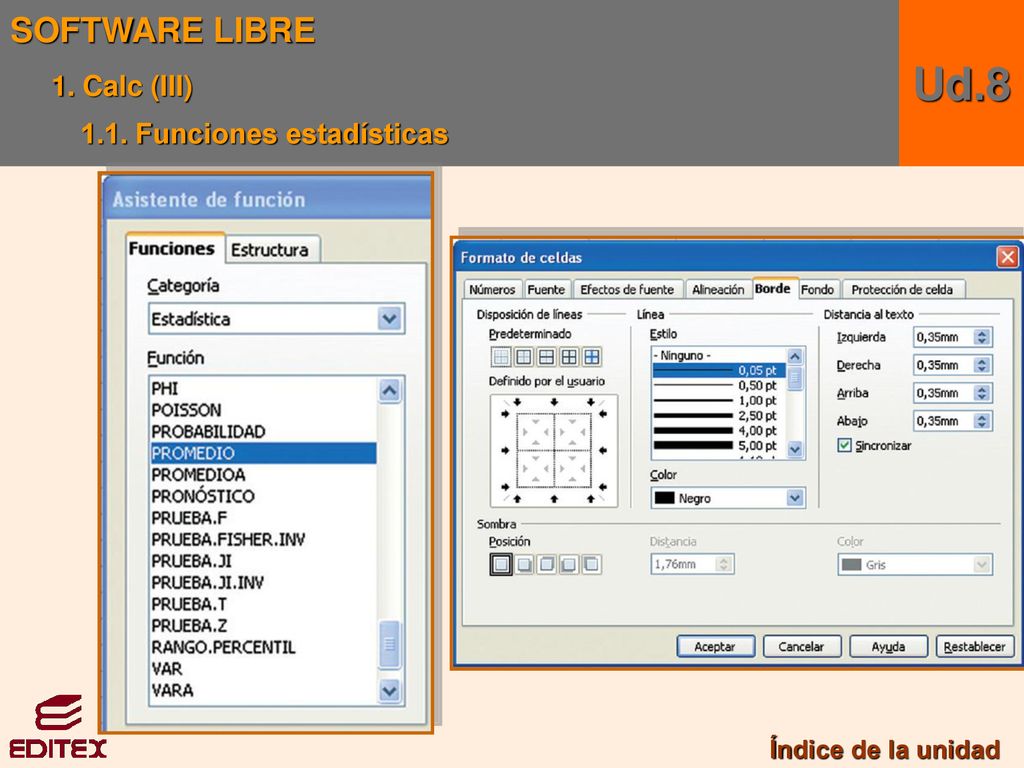1024x768 pixels.
Task: Click the line style list scroll-up arrow
Action: (x=795, y=356)
